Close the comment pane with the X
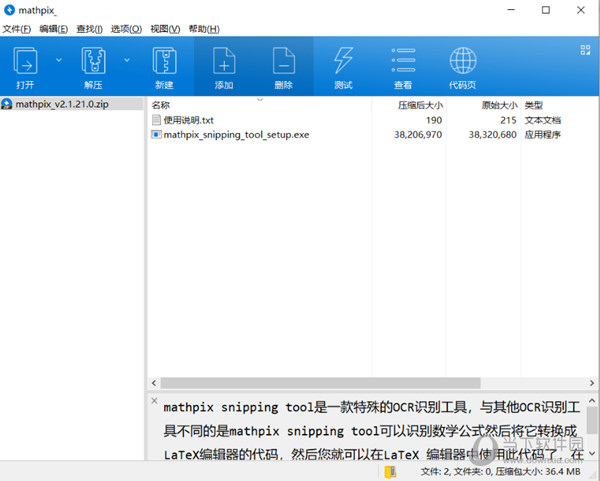600x481 pixels. (x=154, y=401)
